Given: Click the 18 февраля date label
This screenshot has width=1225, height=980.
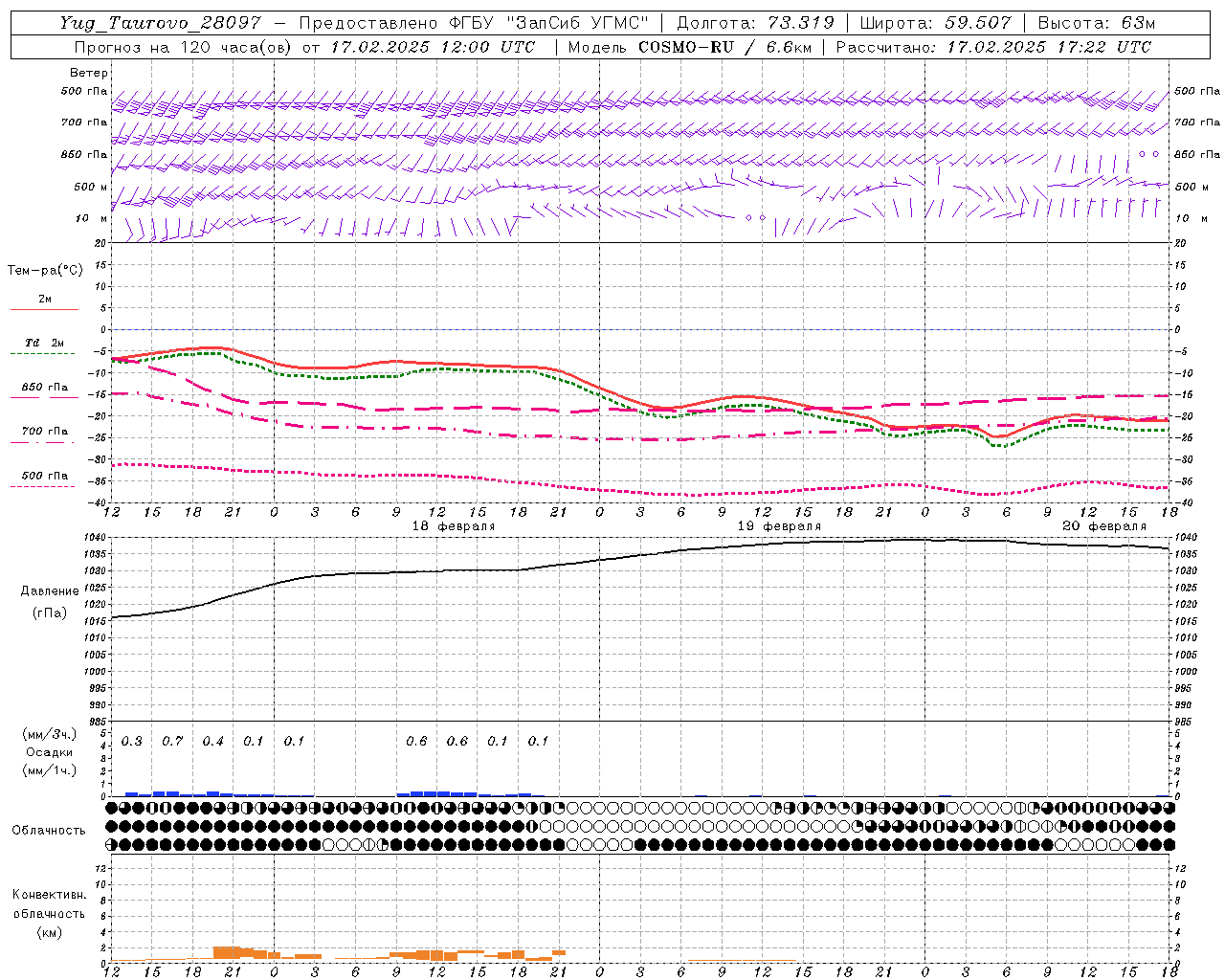Looking at the screenshot, I should pos(454,526).
